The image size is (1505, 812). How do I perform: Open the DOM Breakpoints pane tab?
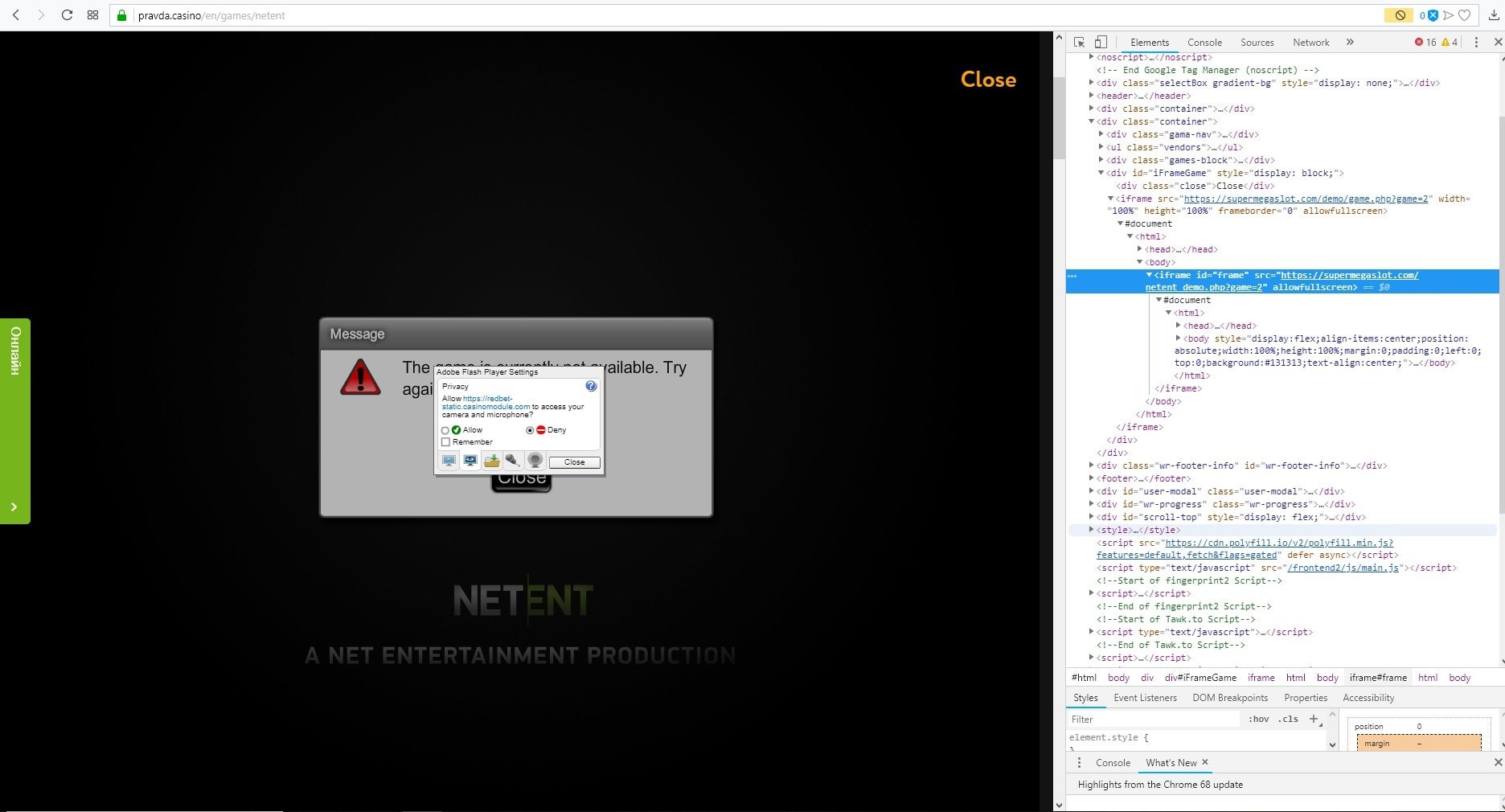[1230, 698]
